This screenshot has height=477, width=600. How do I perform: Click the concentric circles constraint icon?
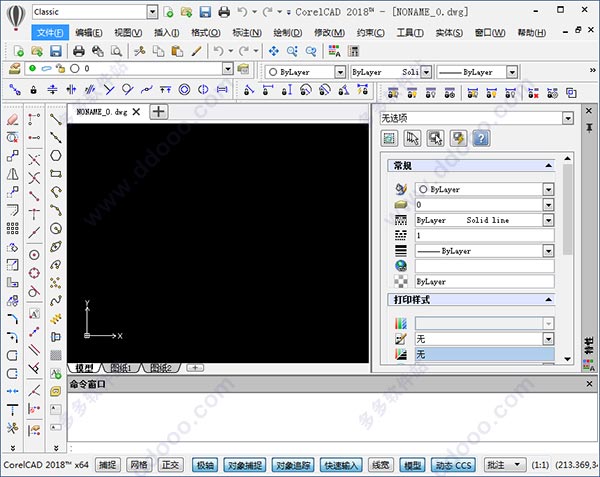pyautogui.click(x=184, y=90)
